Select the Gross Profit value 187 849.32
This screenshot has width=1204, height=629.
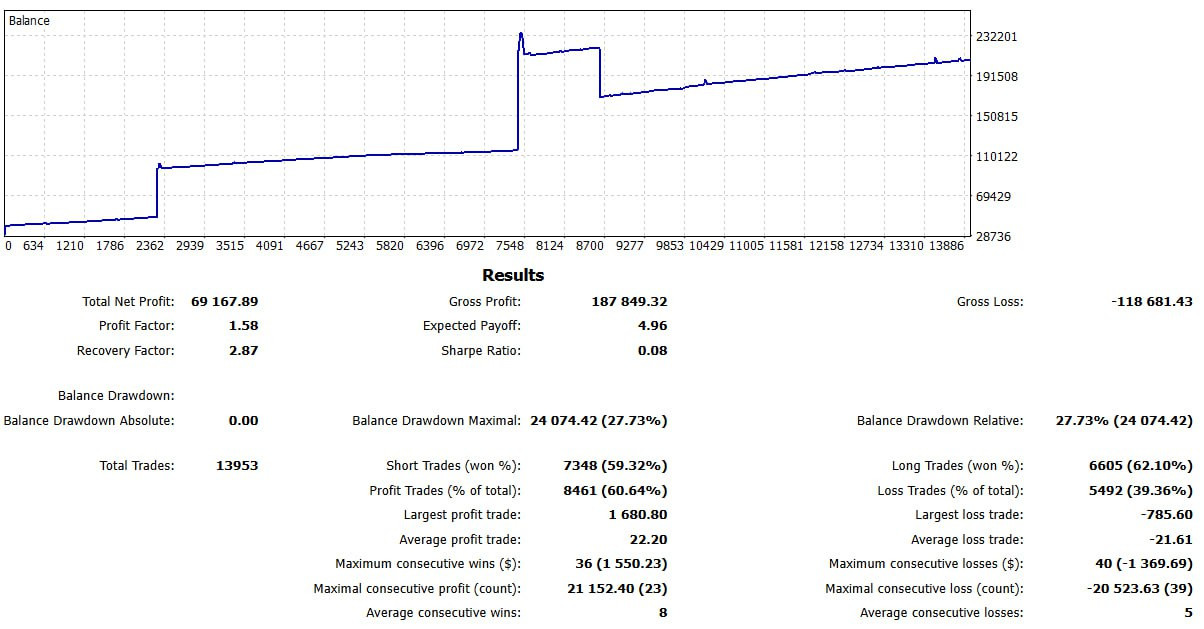(630, 301)
